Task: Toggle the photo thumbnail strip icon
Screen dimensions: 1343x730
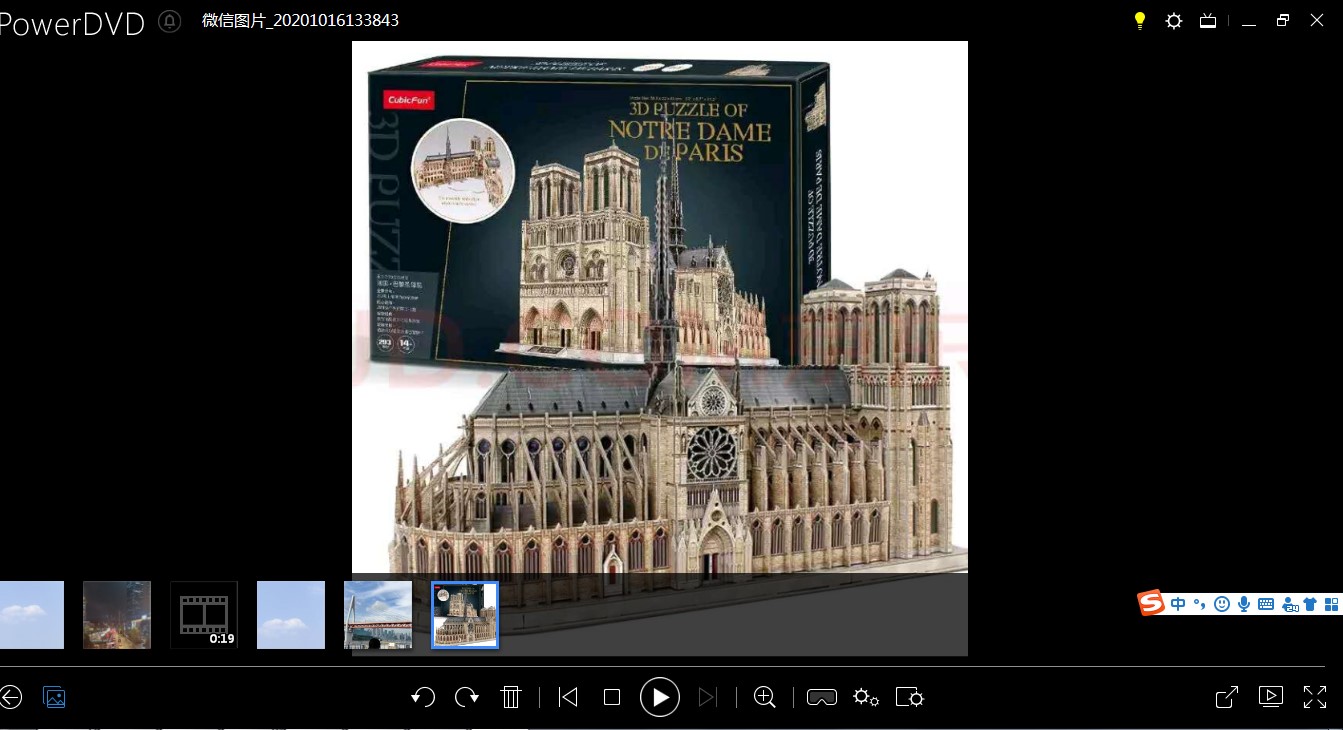Action: (x=54, y=697)
